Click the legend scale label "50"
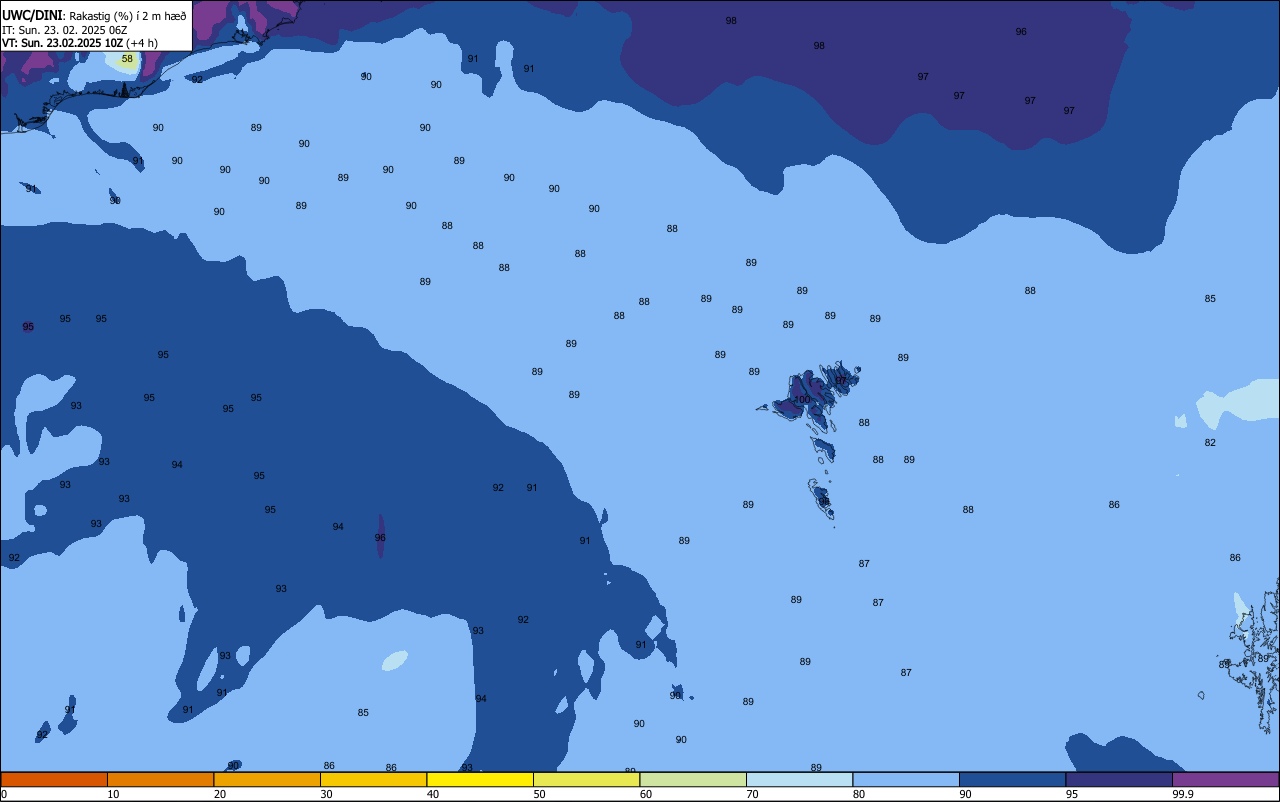Screen dimensions: 1280x802 539,794
